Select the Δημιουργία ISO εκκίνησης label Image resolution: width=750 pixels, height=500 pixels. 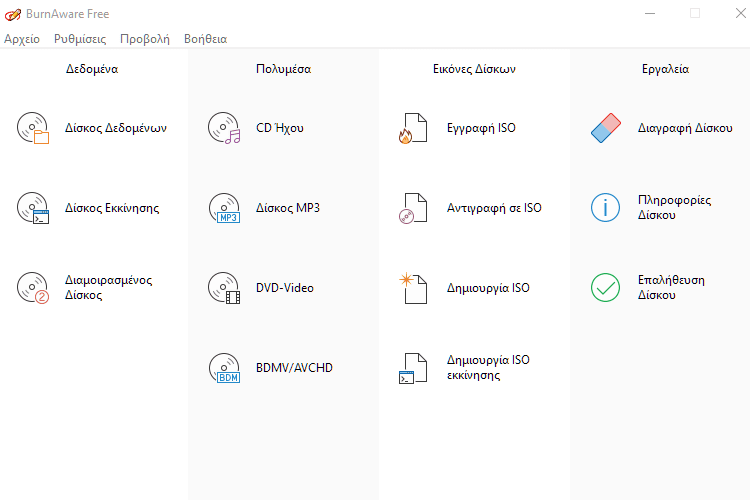coord(488,367)
